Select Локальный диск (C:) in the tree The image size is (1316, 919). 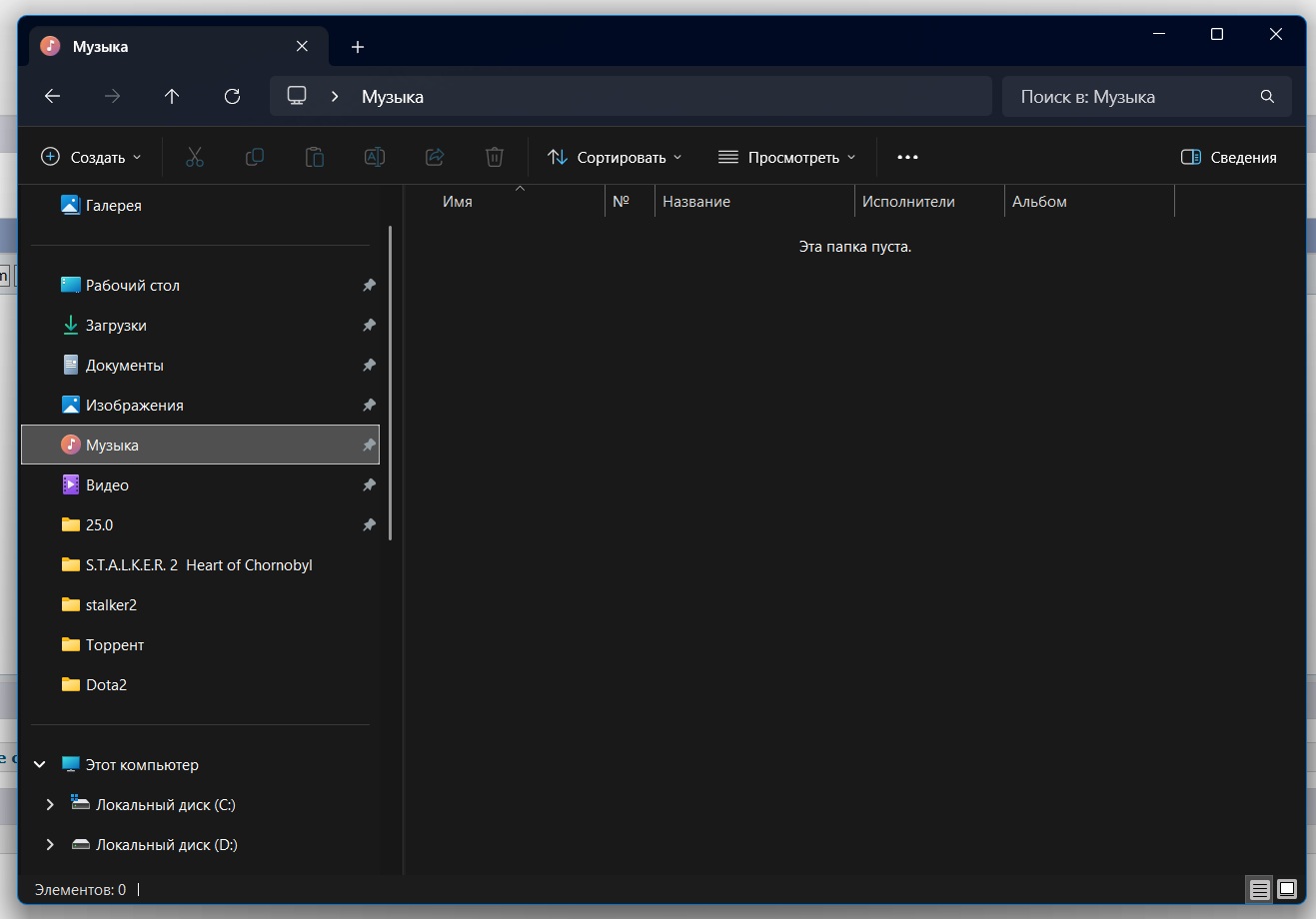point(200,805)
